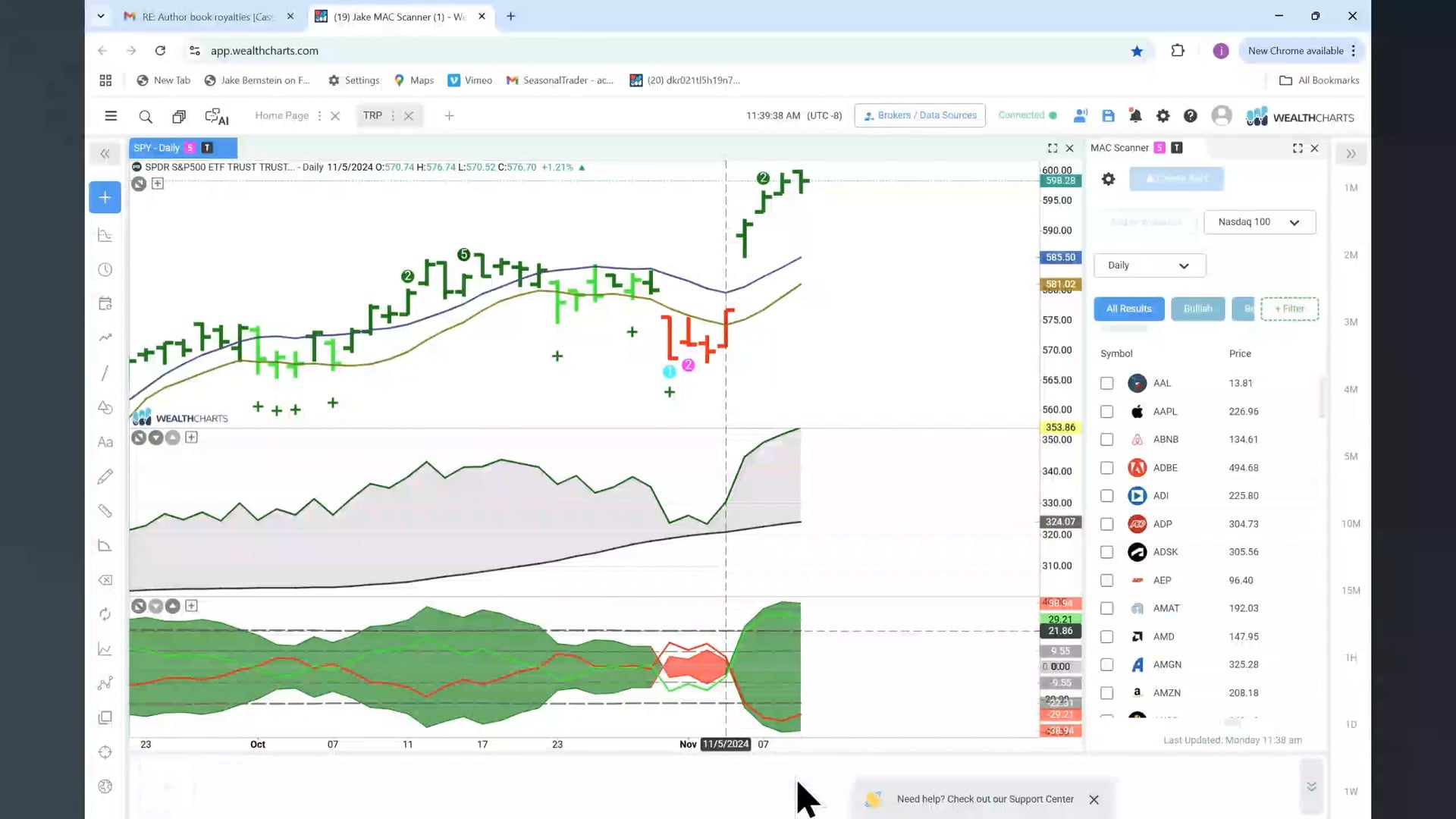Reload the current browser page
The width and height of the screenshot is (1456, 819).
(160, 51)
